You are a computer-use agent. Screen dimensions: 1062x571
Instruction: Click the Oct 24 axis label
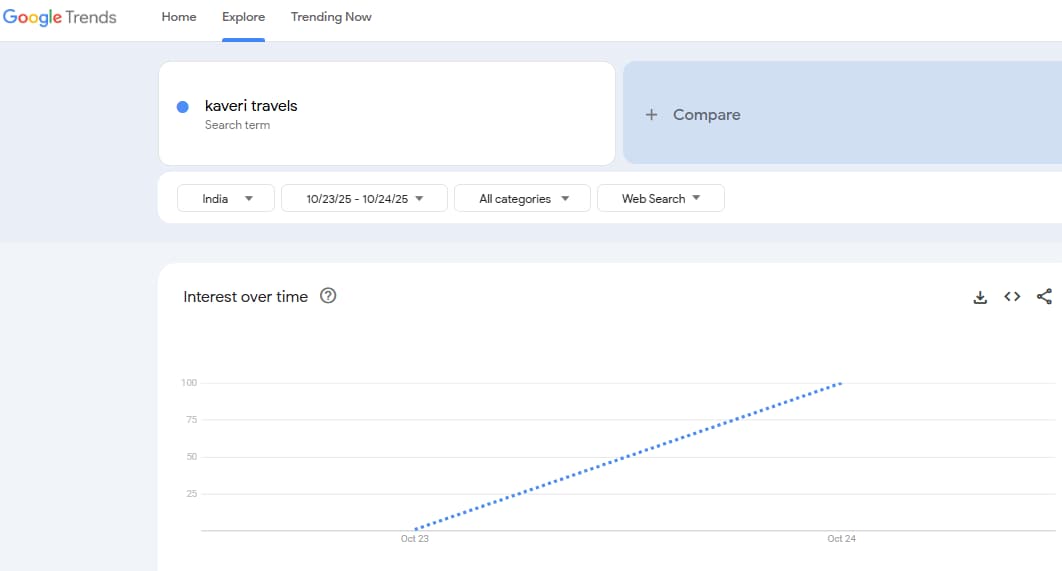841,538
